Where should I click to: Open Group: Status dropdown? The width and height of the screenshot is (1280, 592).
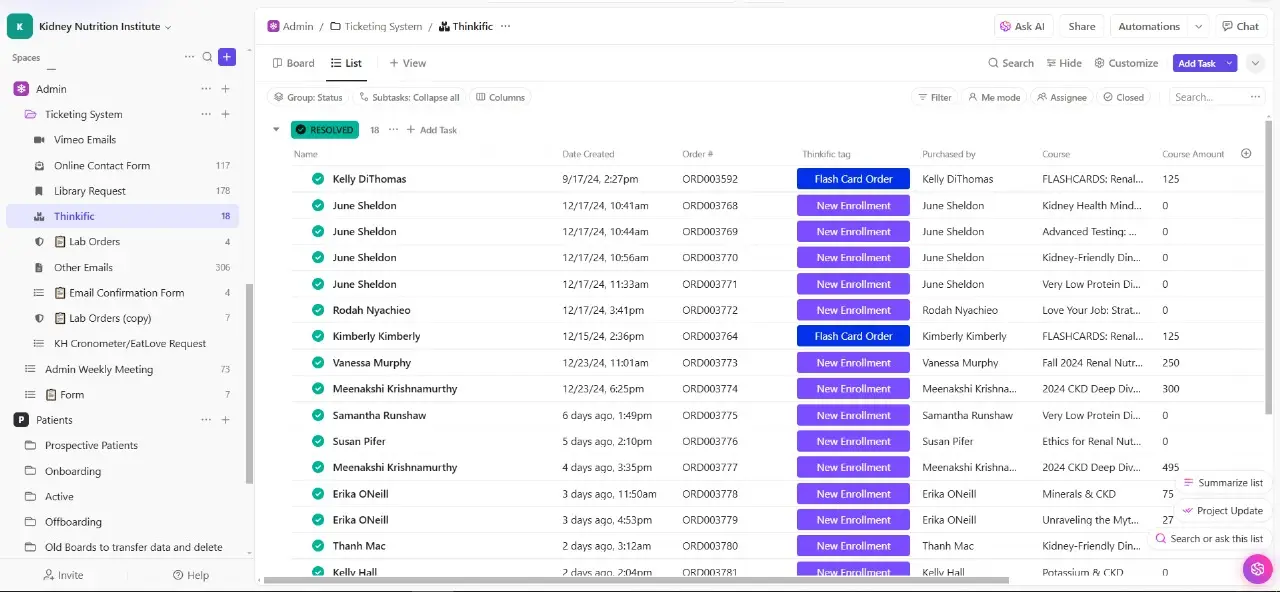pos(308,97)
